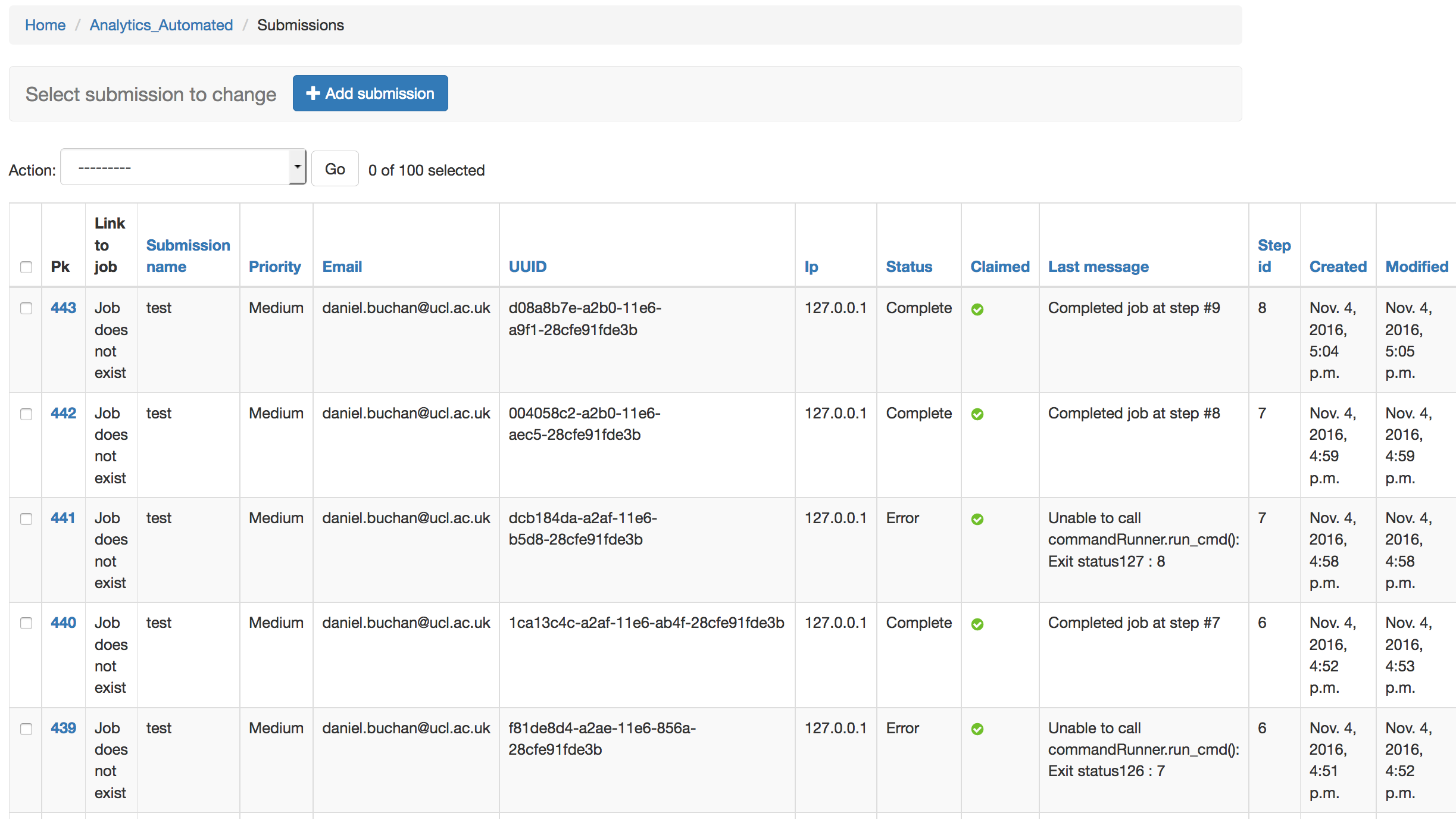
Task: Click UUID f81de8d4-a2ae-11e6-856a-28cfe91fde3b
Action: (x=602, y=739)
